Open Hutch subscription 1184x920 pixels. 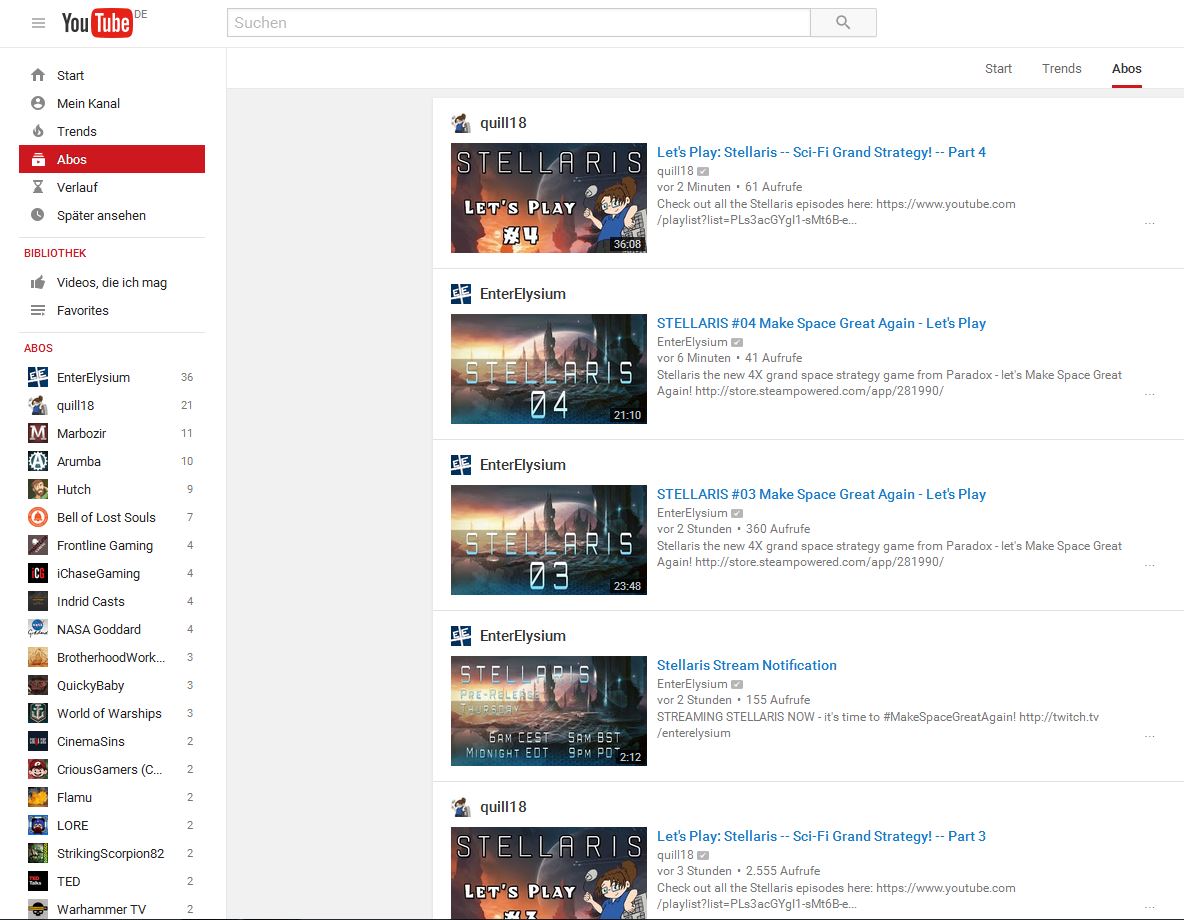112,489
